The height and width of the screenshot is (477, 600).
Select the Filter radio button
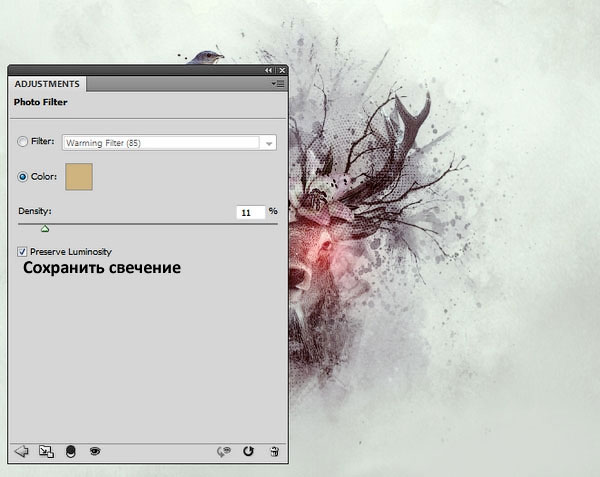coord(22,142)
